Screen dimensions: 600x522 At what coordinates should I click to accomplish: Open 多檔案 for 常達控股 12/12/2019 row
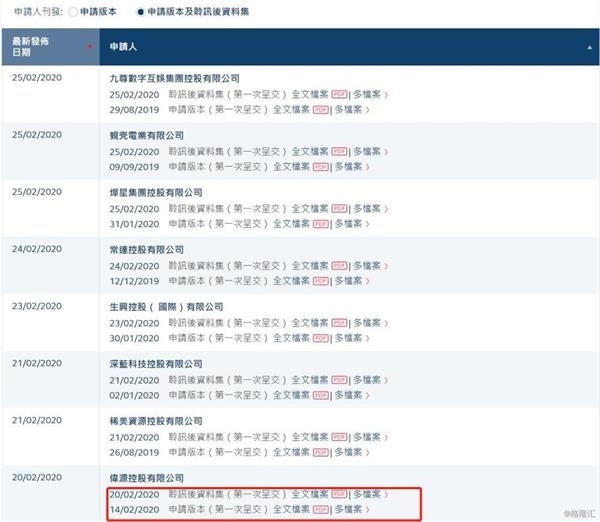(x=348, y=281)
